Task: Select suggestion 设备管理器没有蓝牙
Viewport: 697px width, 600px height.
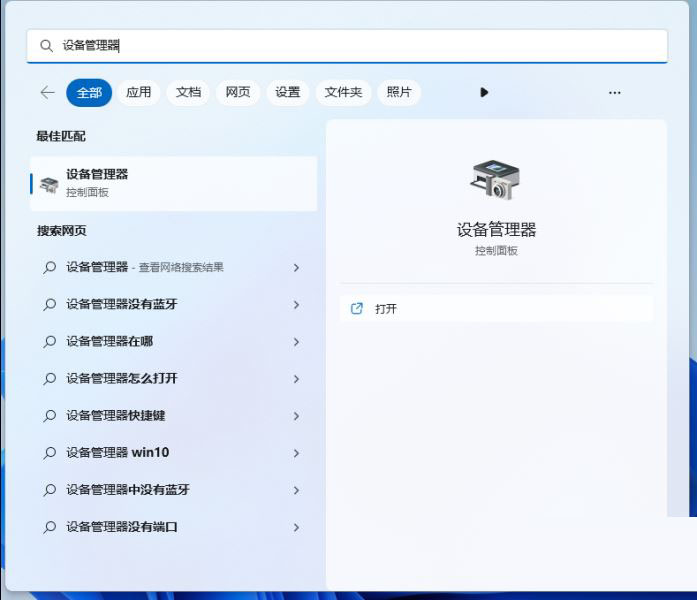Action: click(x=174, y=304)
